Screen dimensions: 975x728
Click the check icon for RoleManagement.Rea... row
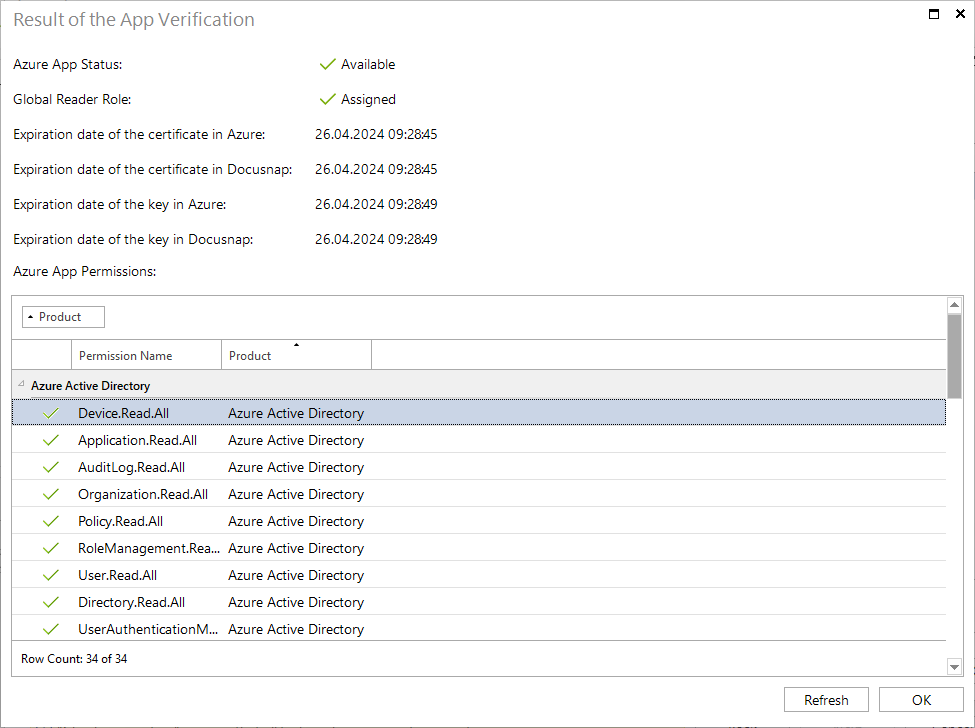coord(51,548)
